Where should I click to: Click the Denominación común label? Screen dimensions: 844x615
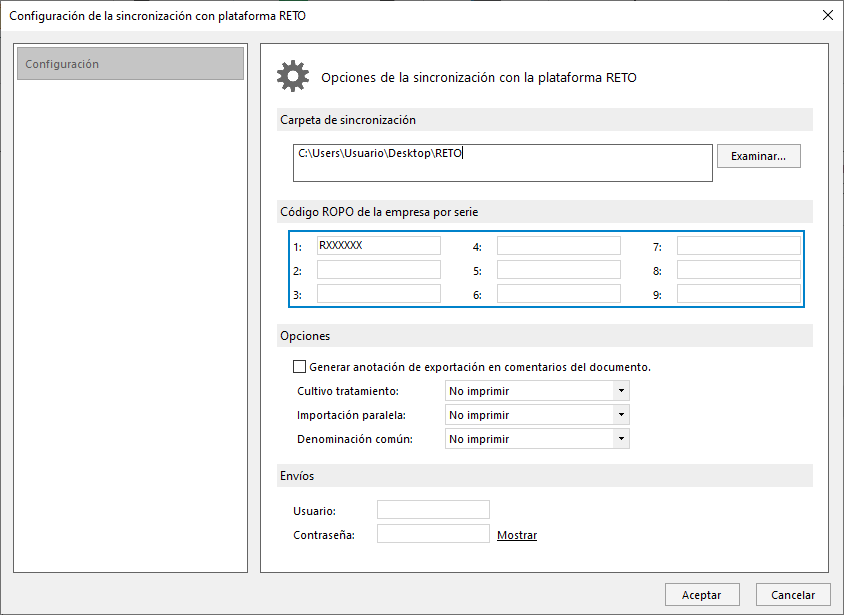tap(355, 439)
